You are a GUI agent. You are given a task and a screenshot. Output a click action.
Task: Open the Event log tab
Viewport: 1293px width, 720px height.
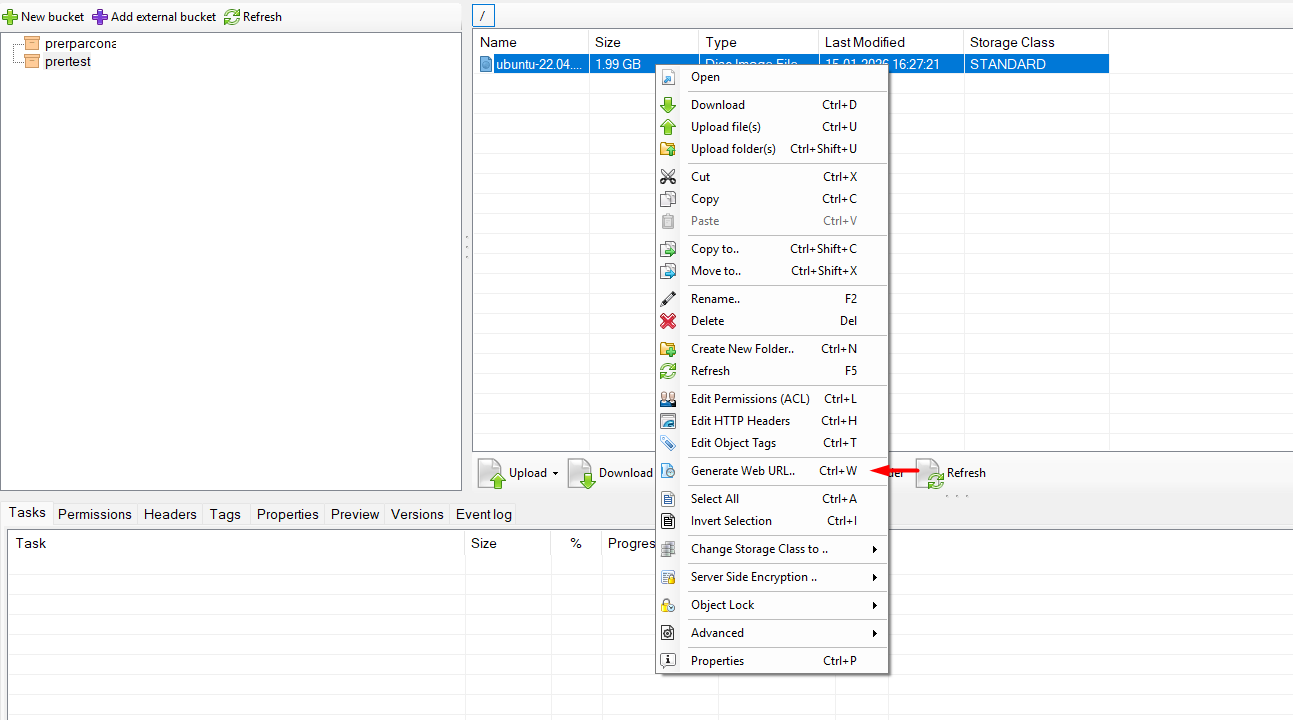pyautogui.click(x=483, y=514)
